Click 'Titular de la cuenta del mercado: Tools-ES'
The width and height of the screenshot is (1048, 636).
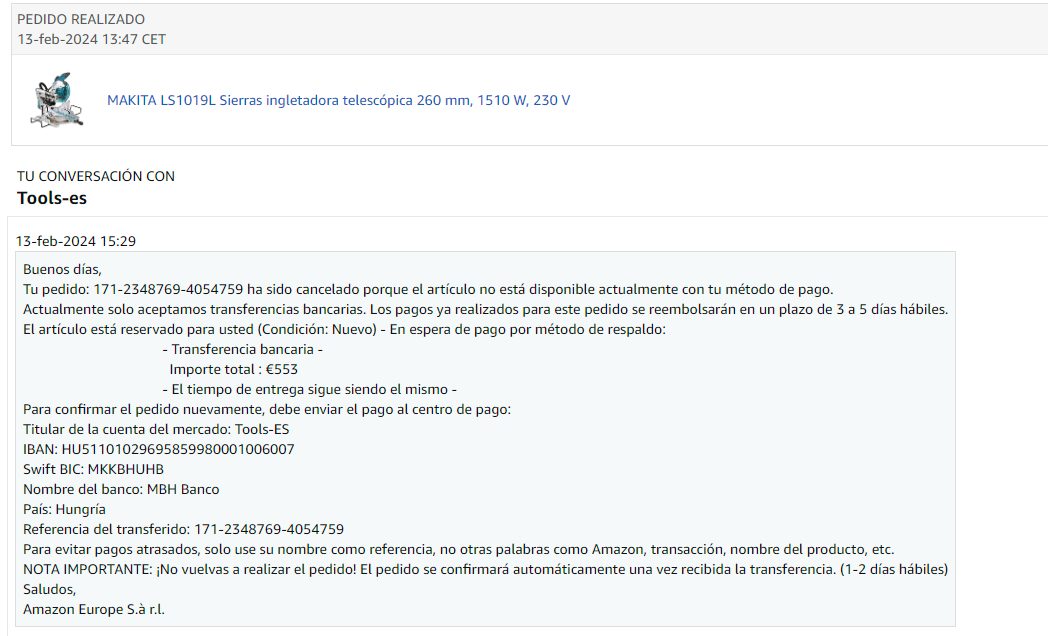point(156,430)
